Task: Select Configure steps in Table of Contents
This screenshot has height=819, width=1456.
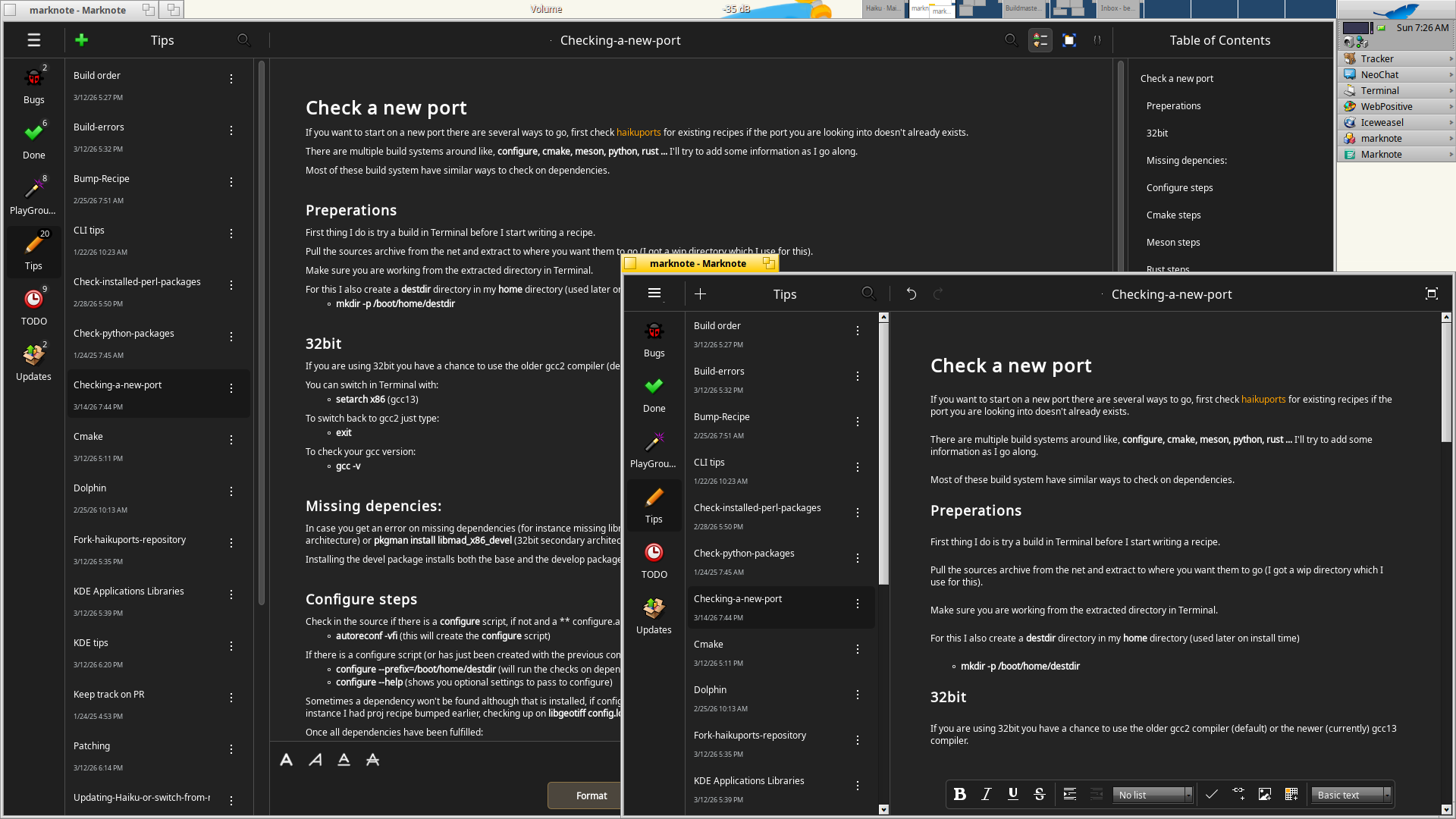Action: pos(1179,187)
